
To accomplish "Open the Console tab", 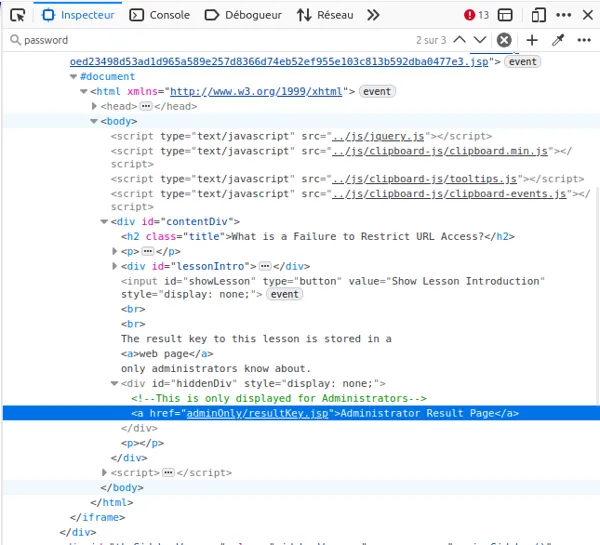I will 160,15.
